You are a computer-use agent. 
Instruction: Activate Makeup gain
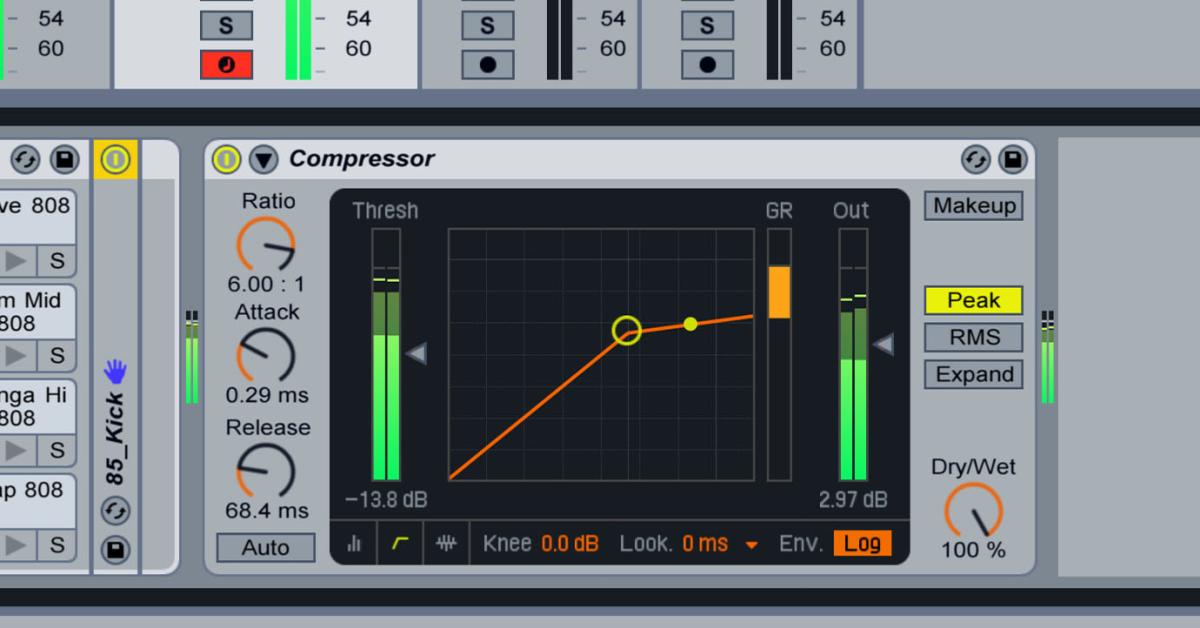tap(973, 205)
